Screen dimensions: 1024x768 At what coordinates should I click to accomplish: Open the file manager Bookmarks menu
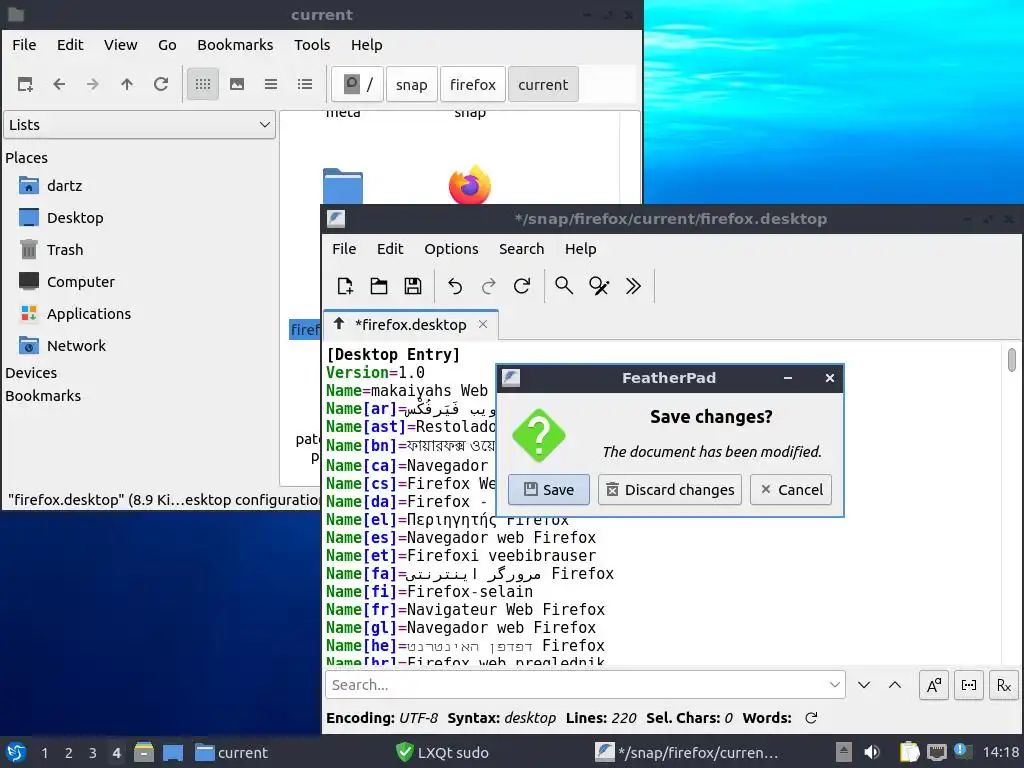click(235, 45)
